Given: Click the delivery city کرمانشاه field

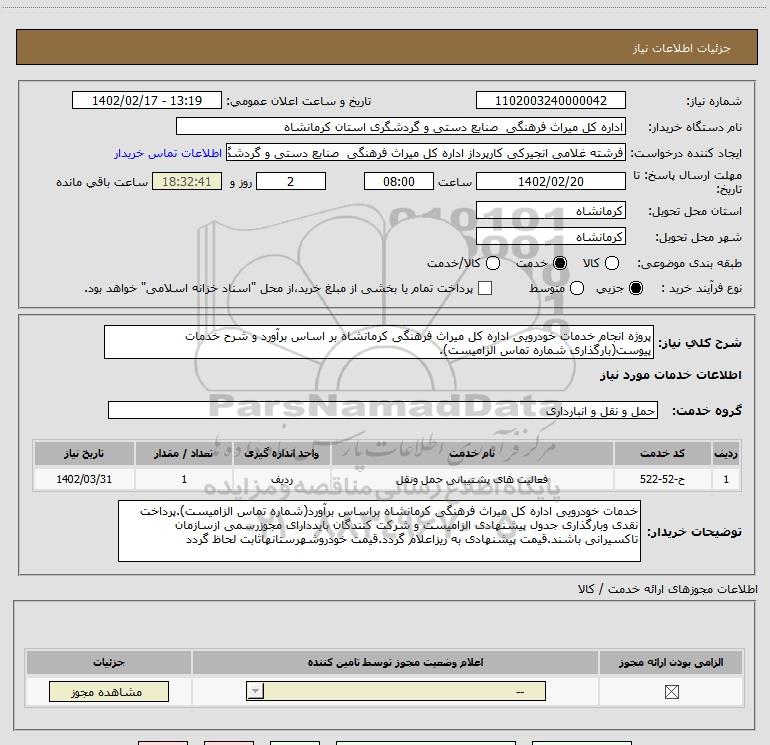Looking at the screenshot, I should [550, 237].
